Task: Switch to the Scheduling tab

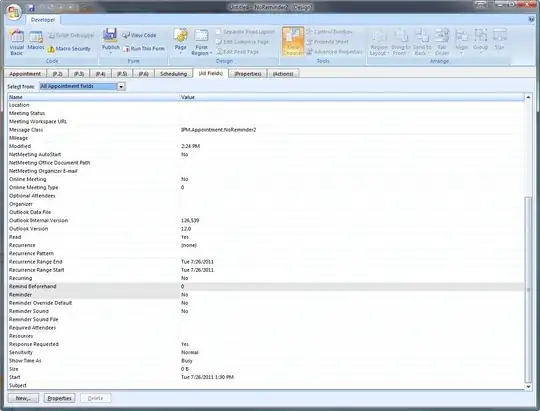Action: (x=173, y=74)
